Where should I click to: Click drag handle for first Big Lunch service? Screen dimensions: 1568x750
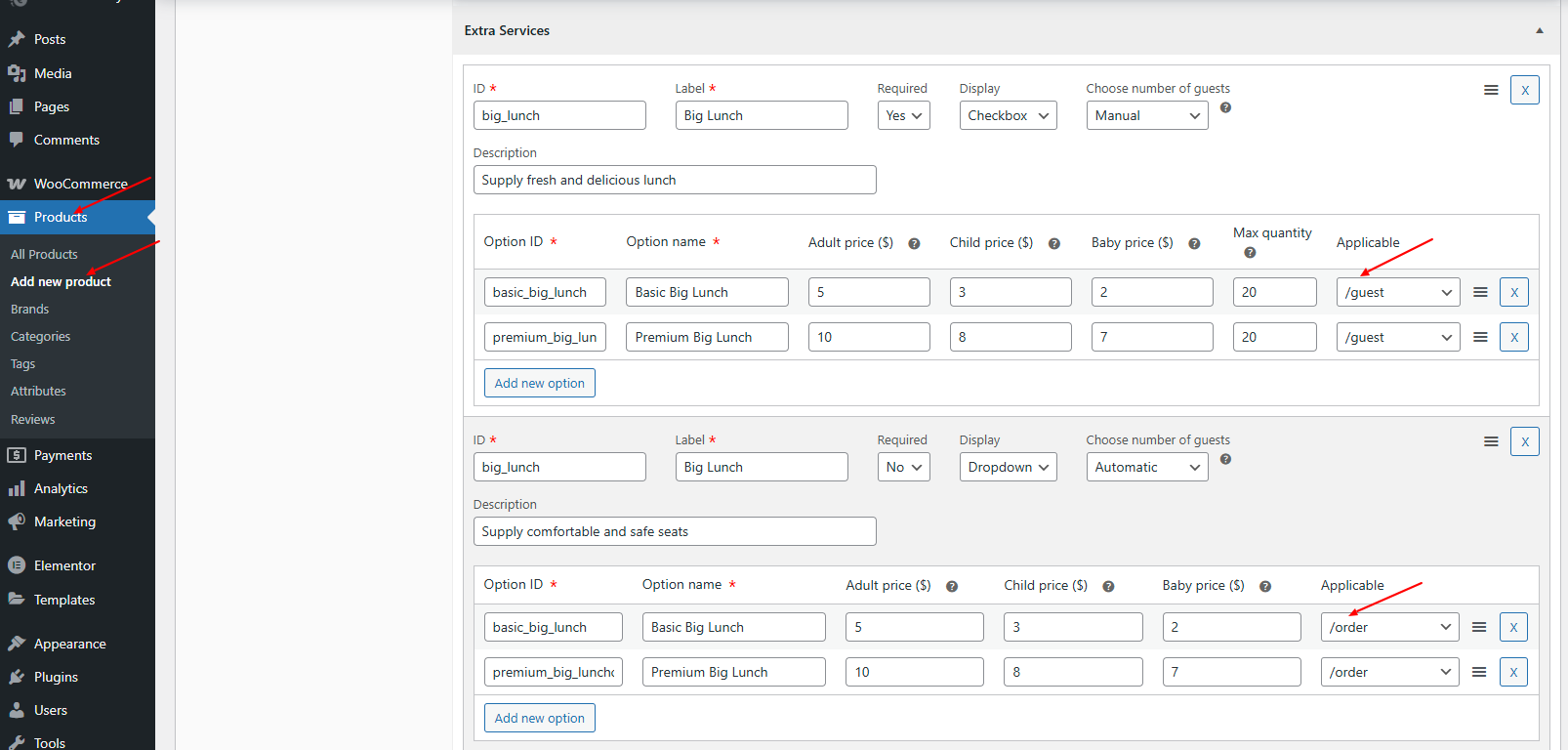click(x=1491, y=90)
